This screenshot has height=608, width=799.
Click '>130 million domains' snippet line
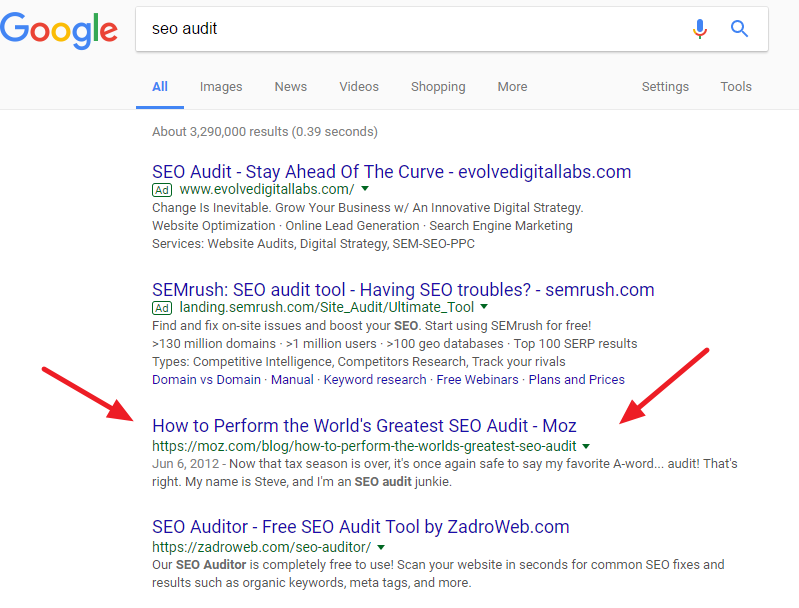click(394, 343)
